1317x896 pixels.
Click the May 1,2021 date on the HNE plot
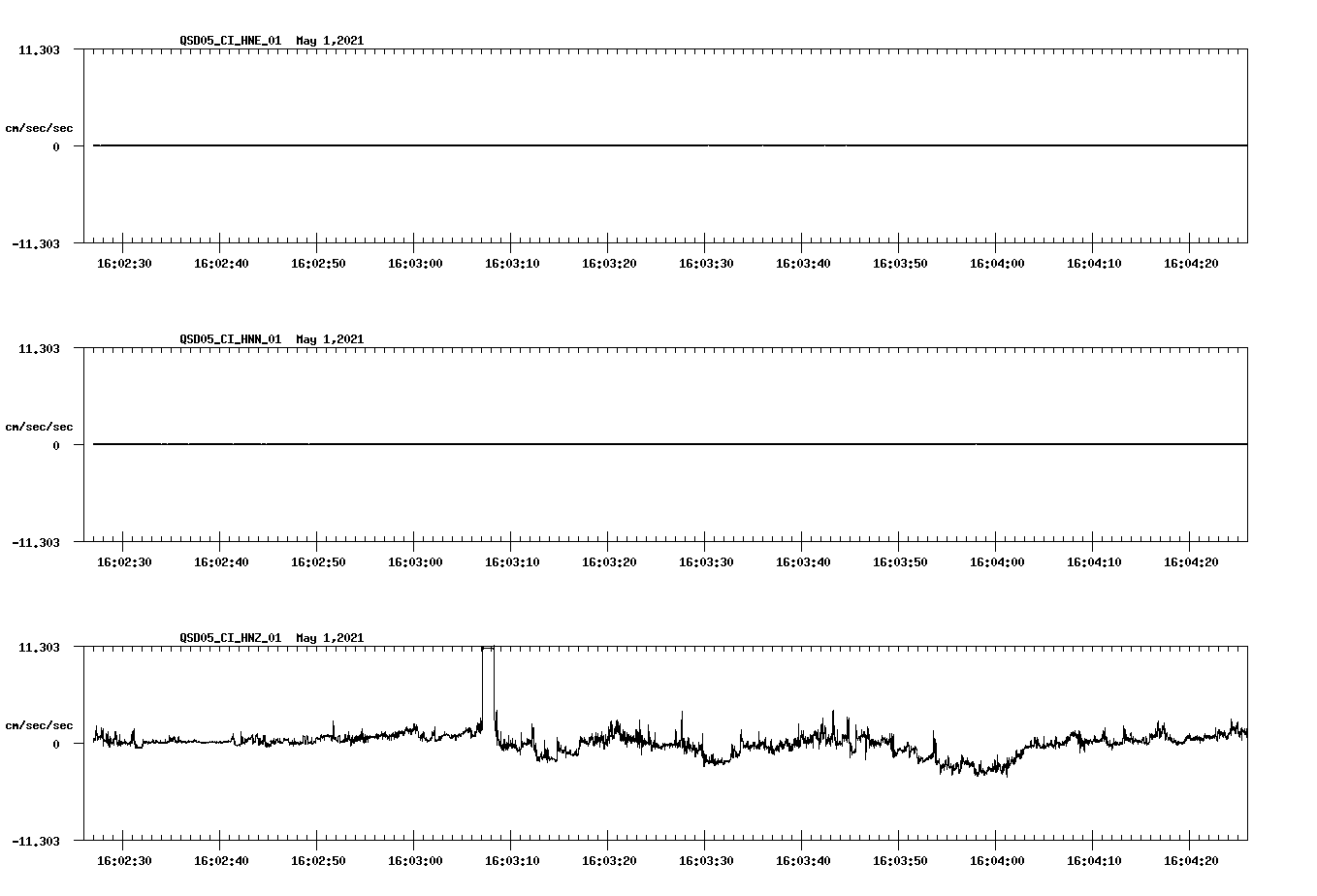(330, 41)
